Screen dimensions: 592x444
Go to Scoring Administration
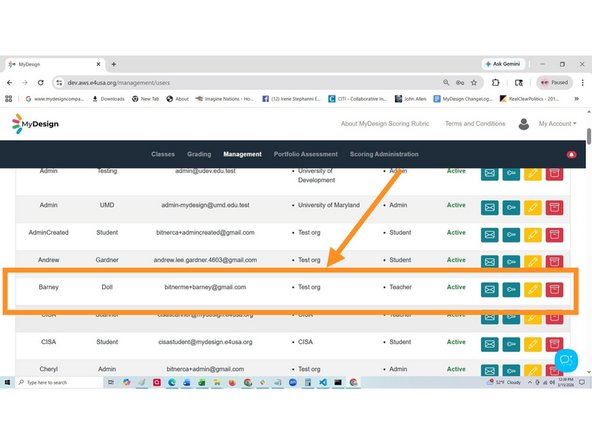(x=384, y=154)
